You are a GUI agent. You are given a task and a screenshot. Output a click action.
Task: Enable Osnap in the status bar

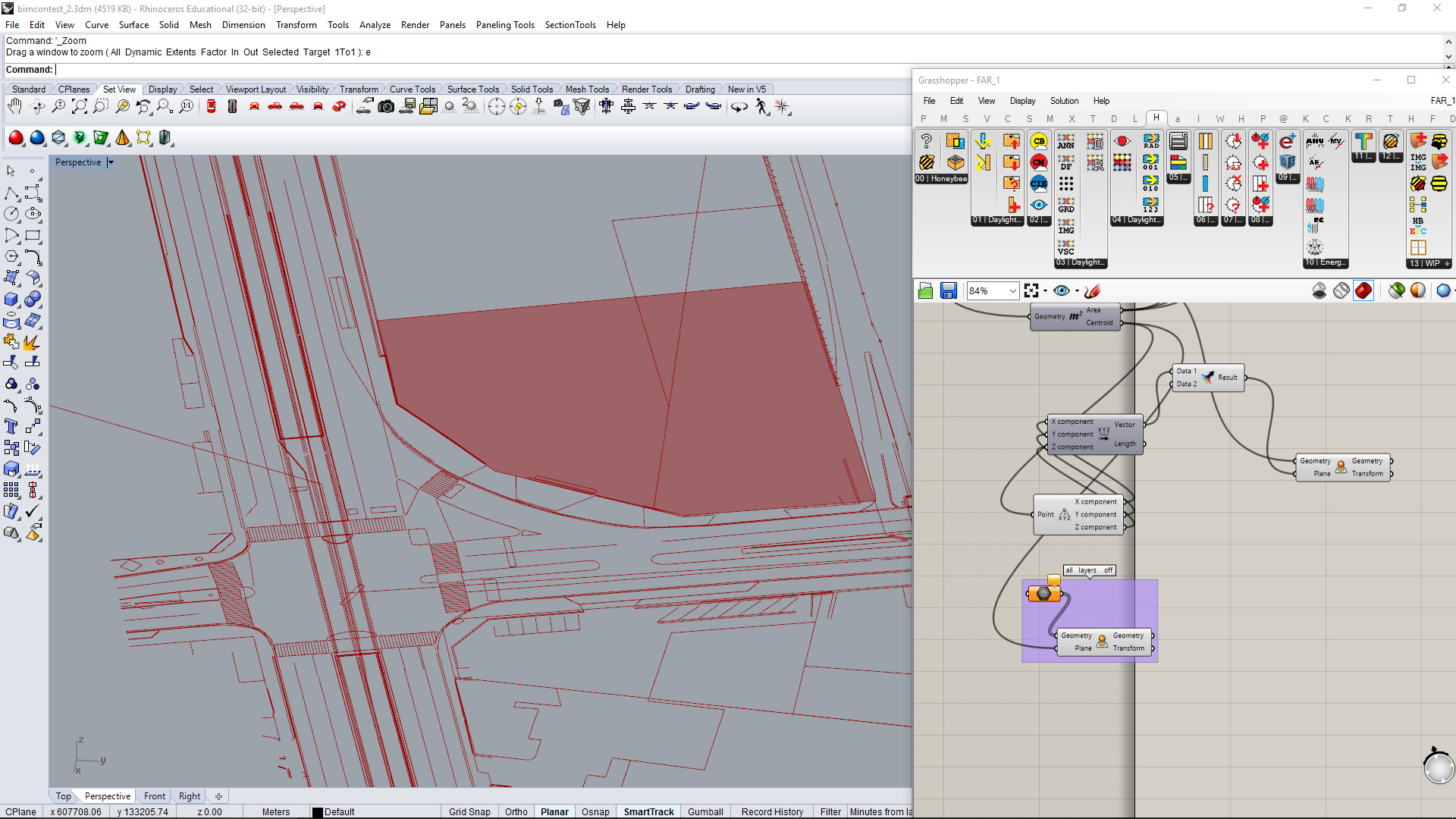point(595,811)
